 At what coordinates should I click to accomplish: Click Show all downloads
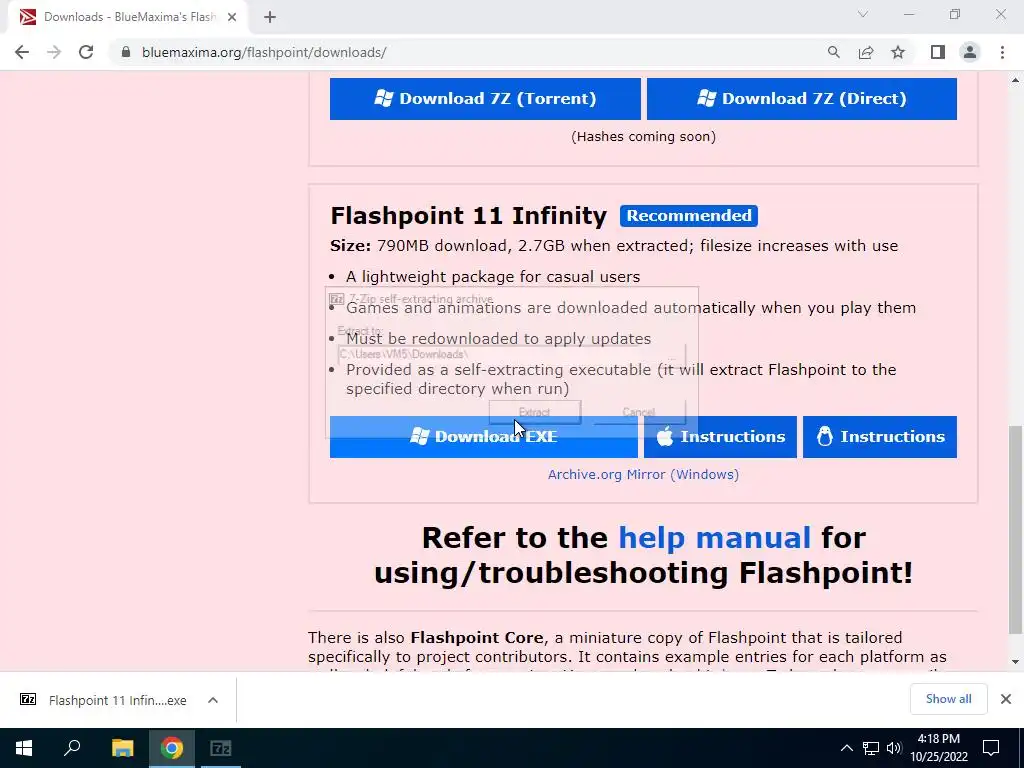coord(948,699)
